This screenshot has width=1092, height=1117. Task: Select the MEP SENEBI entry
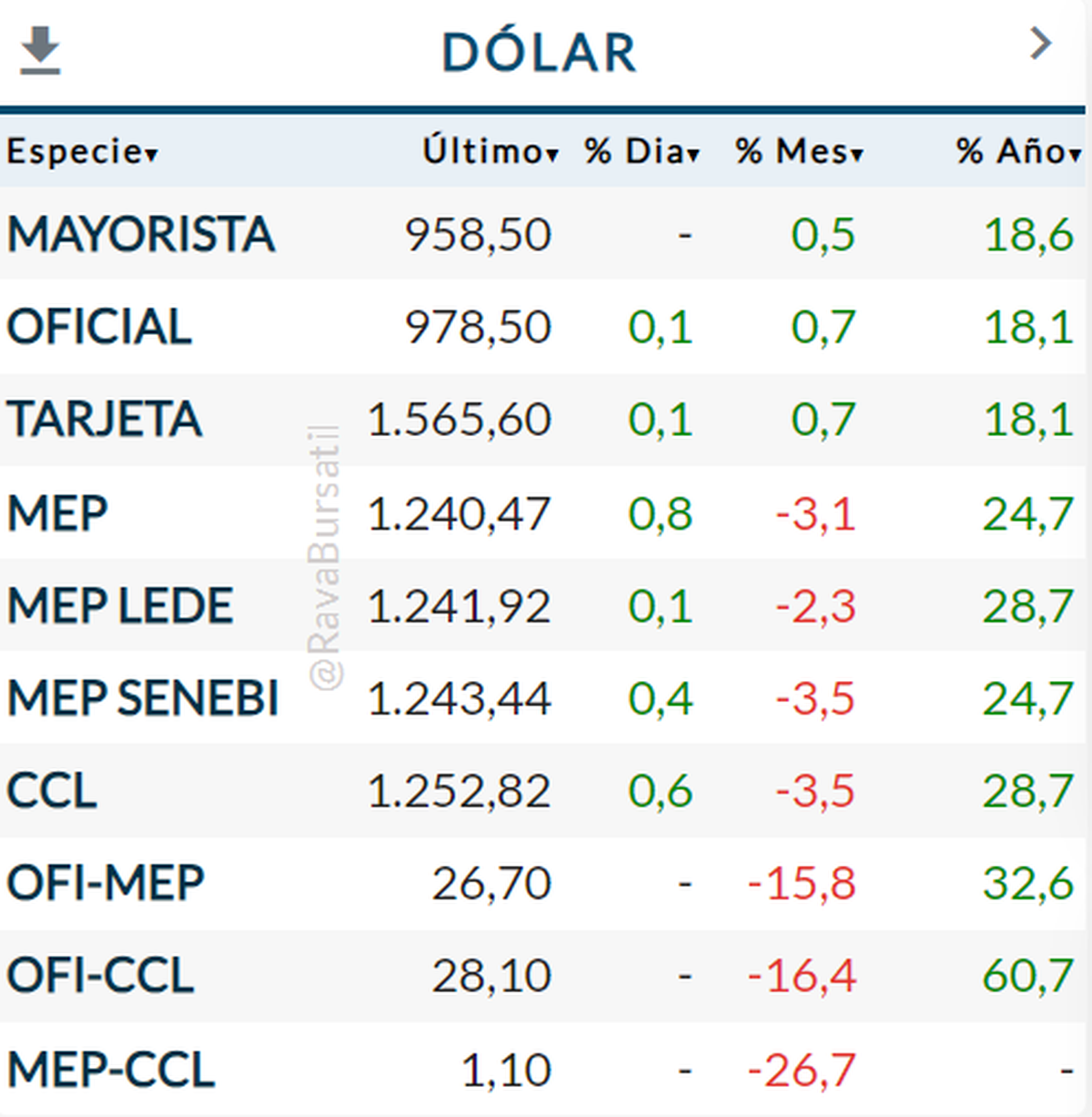point(143,698)
